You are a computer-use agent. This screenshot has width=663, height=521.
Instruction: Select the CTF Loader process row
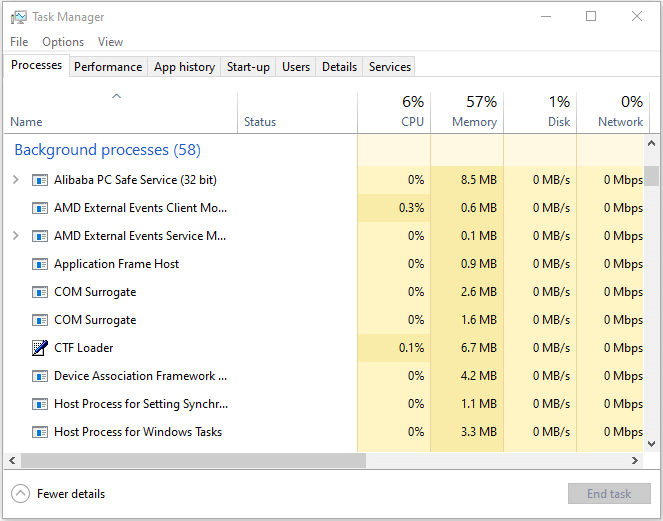tap(324, 348)
